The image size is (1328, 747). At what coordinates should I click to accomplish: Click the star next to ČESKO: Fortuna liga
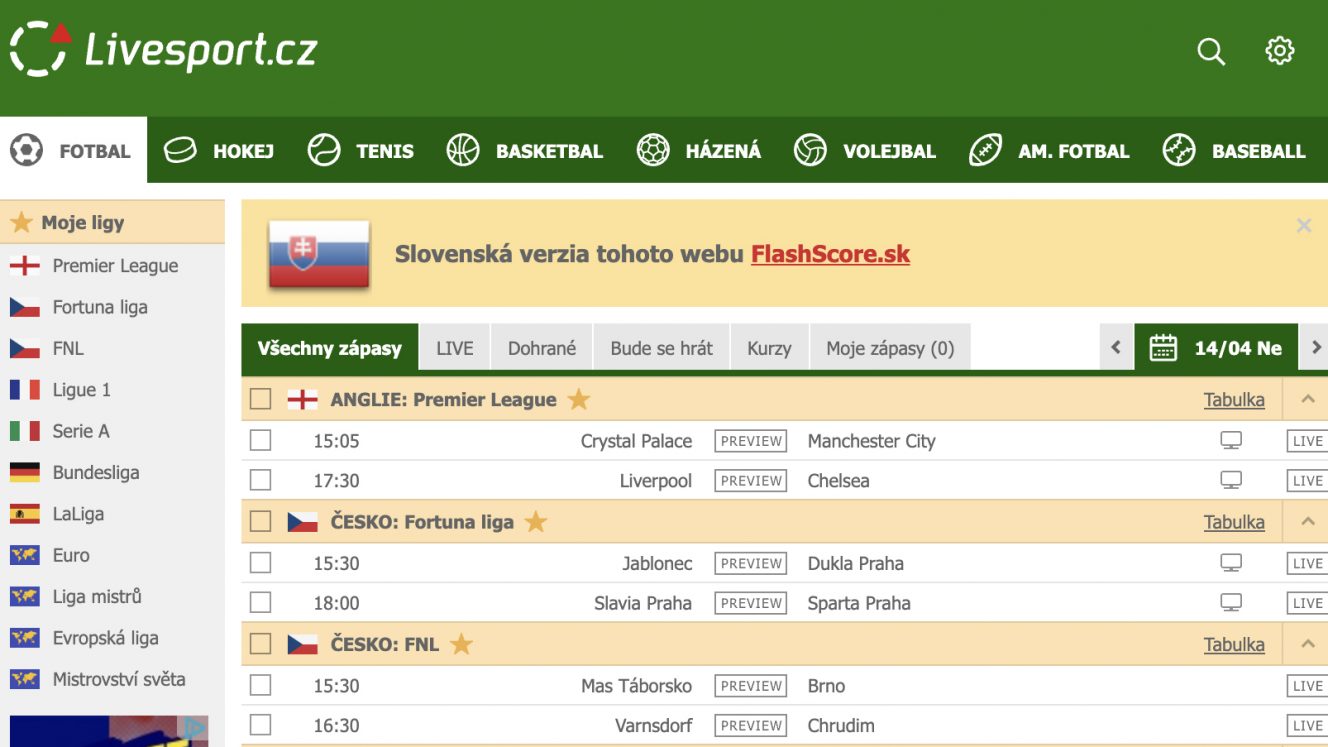pos(536,521)
